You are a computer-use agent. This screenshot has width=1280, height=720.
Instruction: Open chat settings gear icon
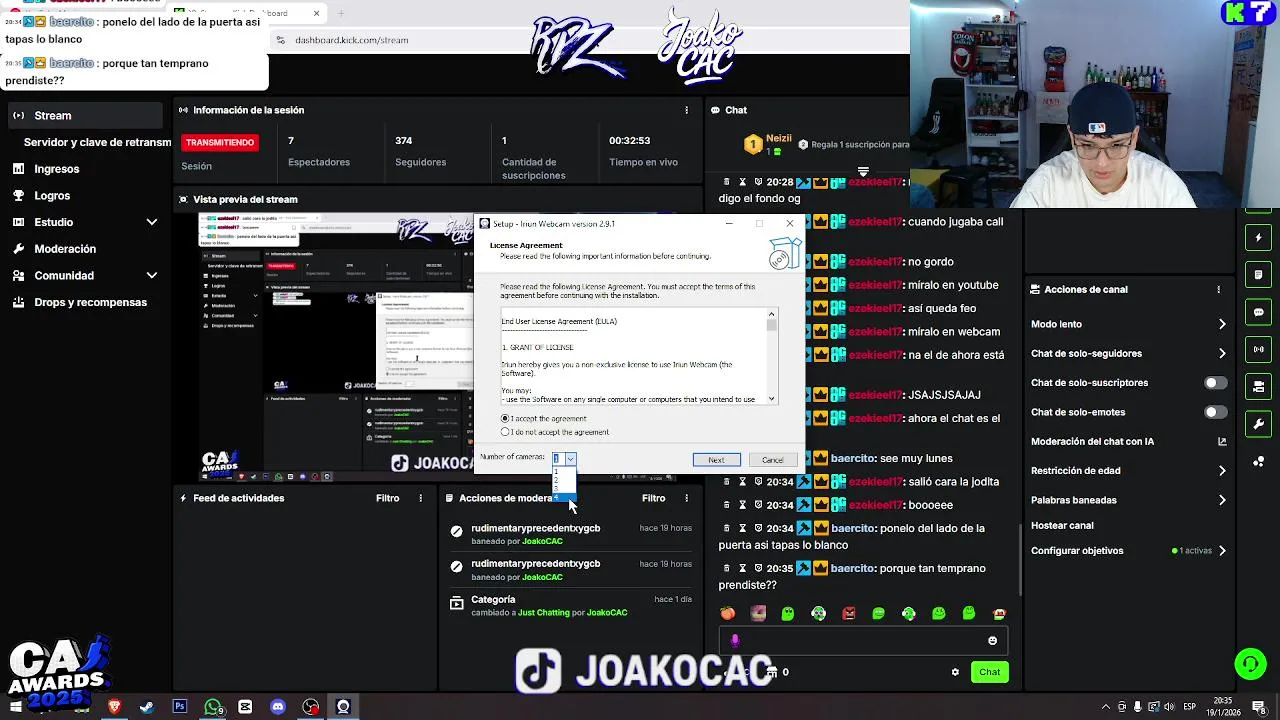tap(955, 672)
